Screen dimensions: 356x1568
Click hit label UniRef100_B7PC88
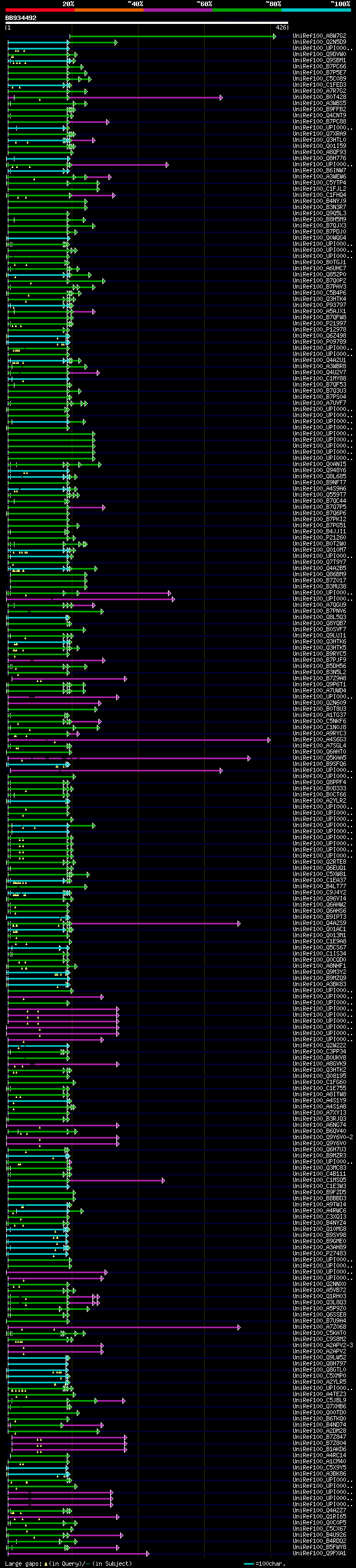pos(319,121)
